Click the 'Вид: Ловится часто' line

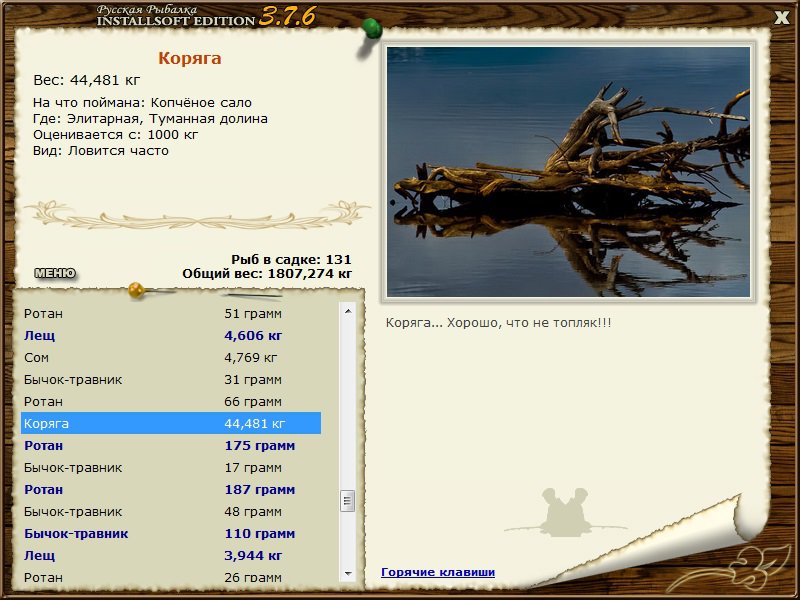click(101, 151)
